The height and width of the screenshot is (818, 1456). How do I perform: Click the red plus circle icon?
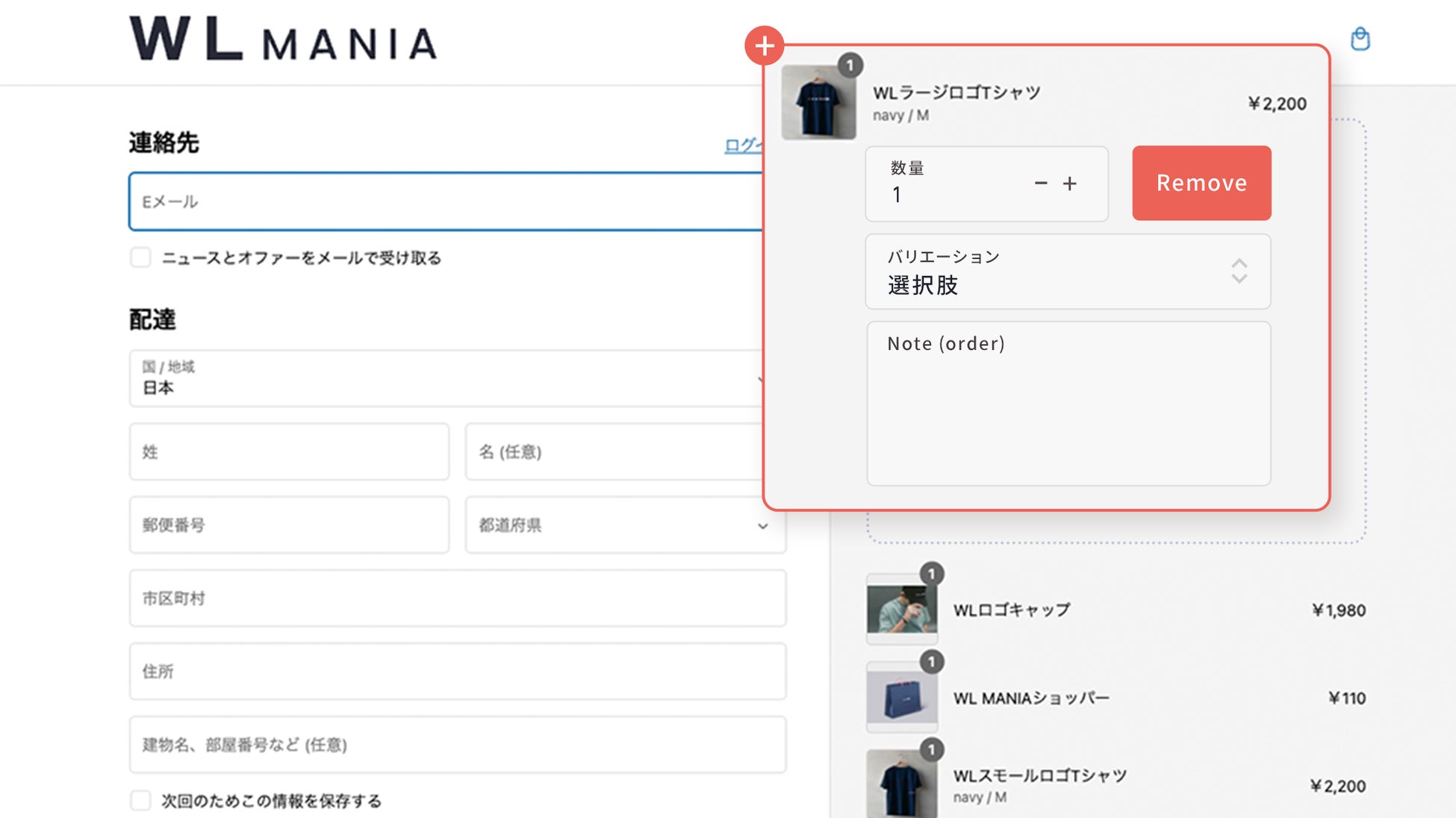tap(764, 46)
